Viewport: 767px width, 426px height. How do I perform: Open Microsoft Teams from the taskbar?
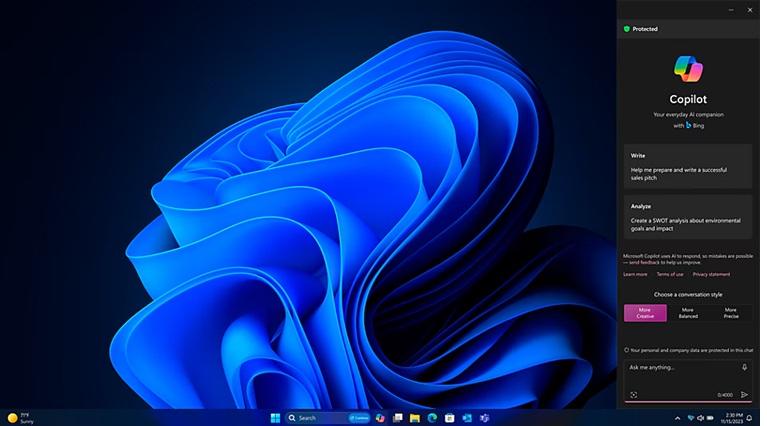[x=484, y=418]
